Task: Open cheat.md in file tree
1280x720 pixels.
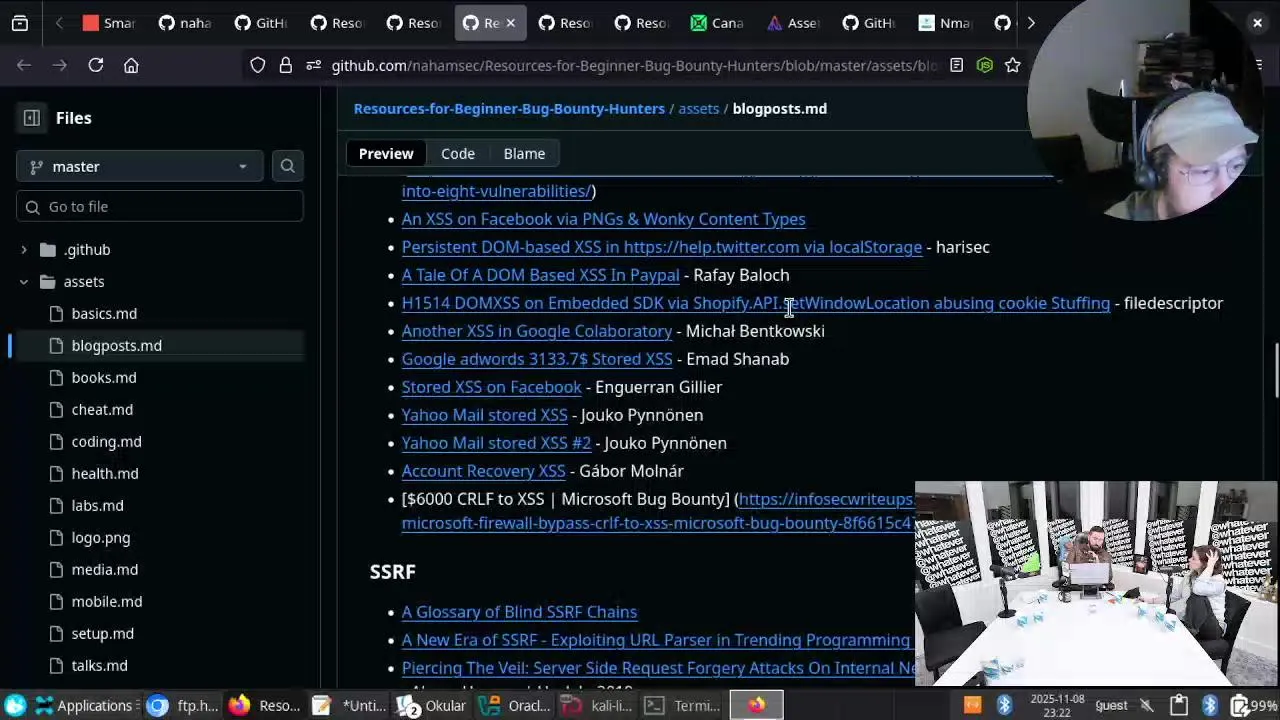Action: pos(102,410)
